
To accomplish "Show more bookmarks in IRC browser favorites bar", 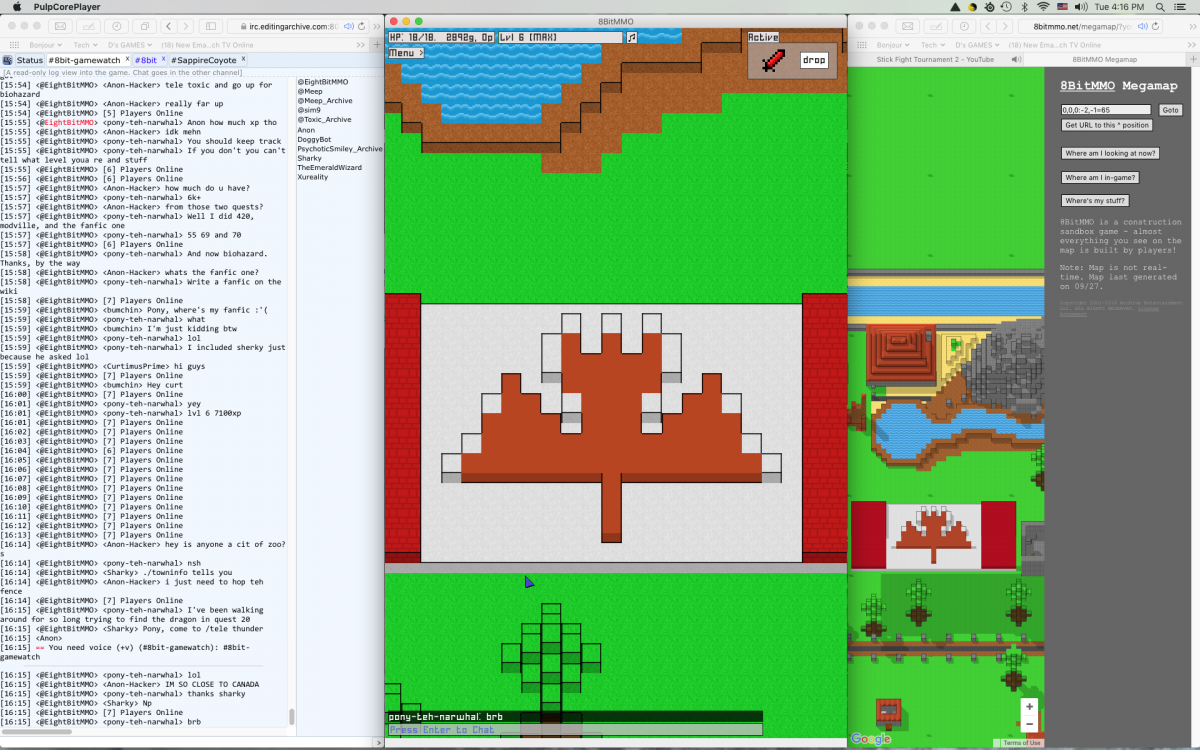I will point(363,45).
